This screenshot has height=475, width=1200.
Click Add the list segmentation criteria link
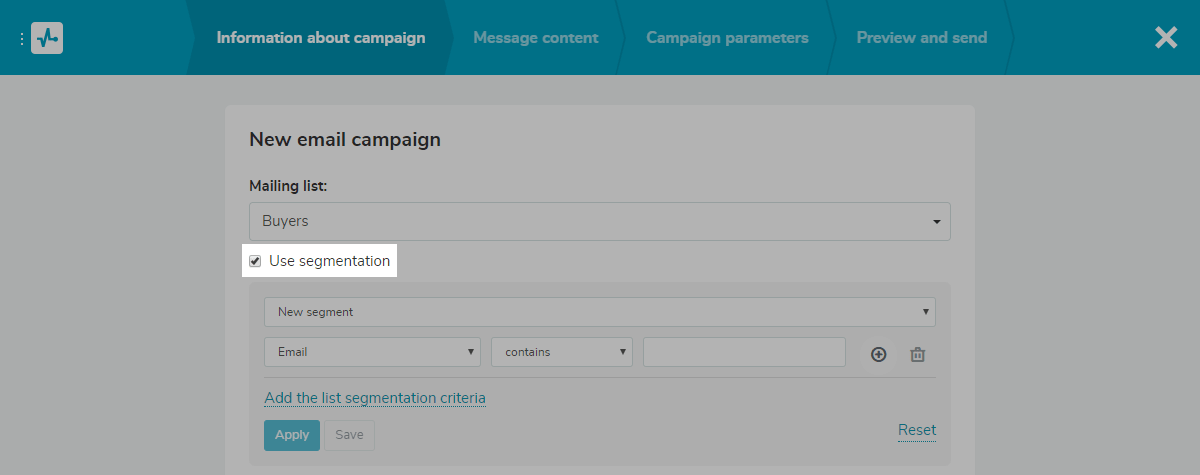coord(375,398)
